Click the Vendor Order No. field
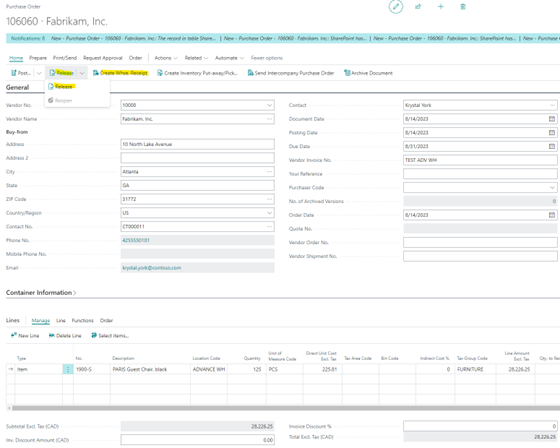The image size is (560, 448). pyautogui.click(x=480, y=242)
